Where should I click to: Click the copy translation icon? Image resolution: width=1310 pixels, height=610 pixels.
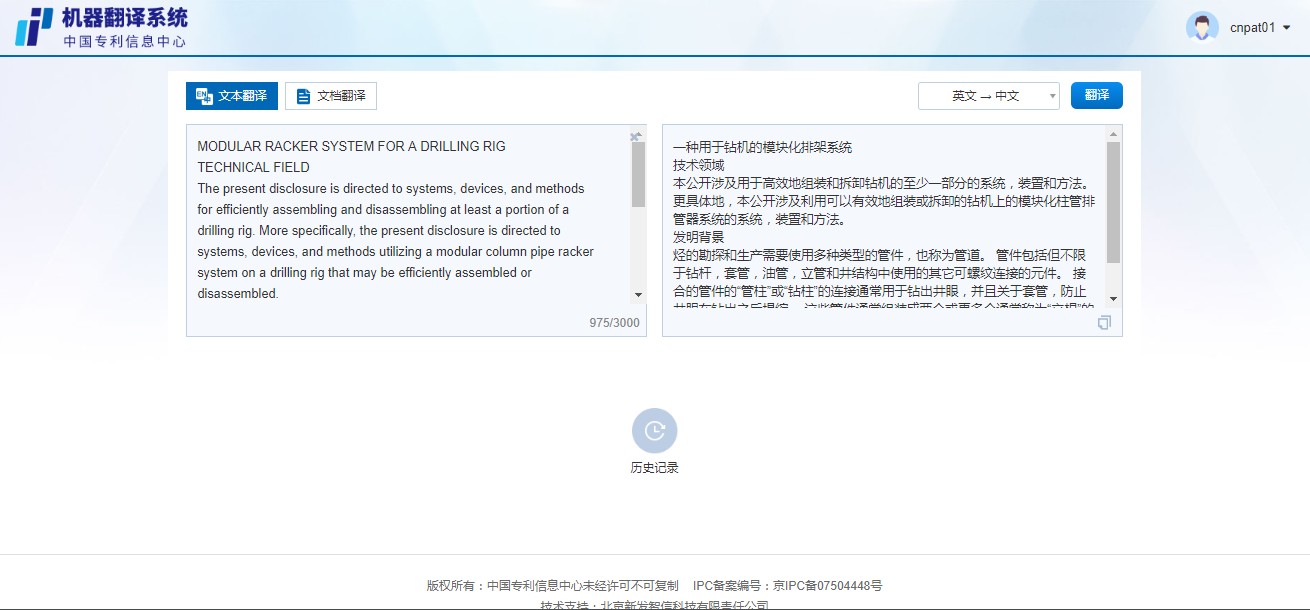tap(1104, 323)
